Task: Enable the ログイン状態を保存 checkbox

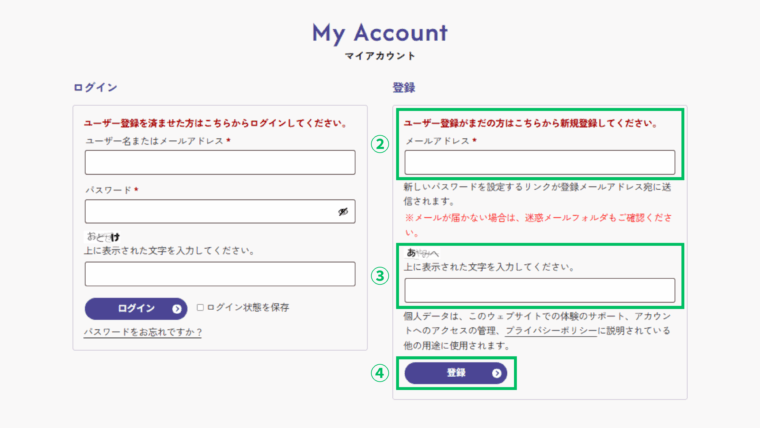Action: pos(200,308)
